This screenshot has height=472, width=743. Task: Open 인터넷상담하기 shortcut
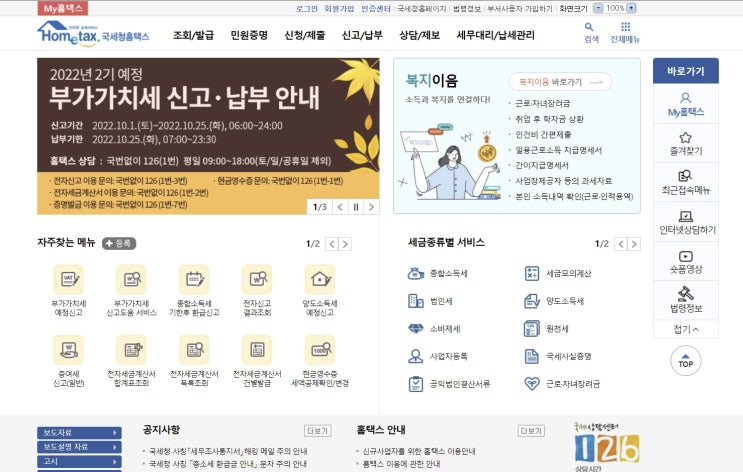click(686, 223)
